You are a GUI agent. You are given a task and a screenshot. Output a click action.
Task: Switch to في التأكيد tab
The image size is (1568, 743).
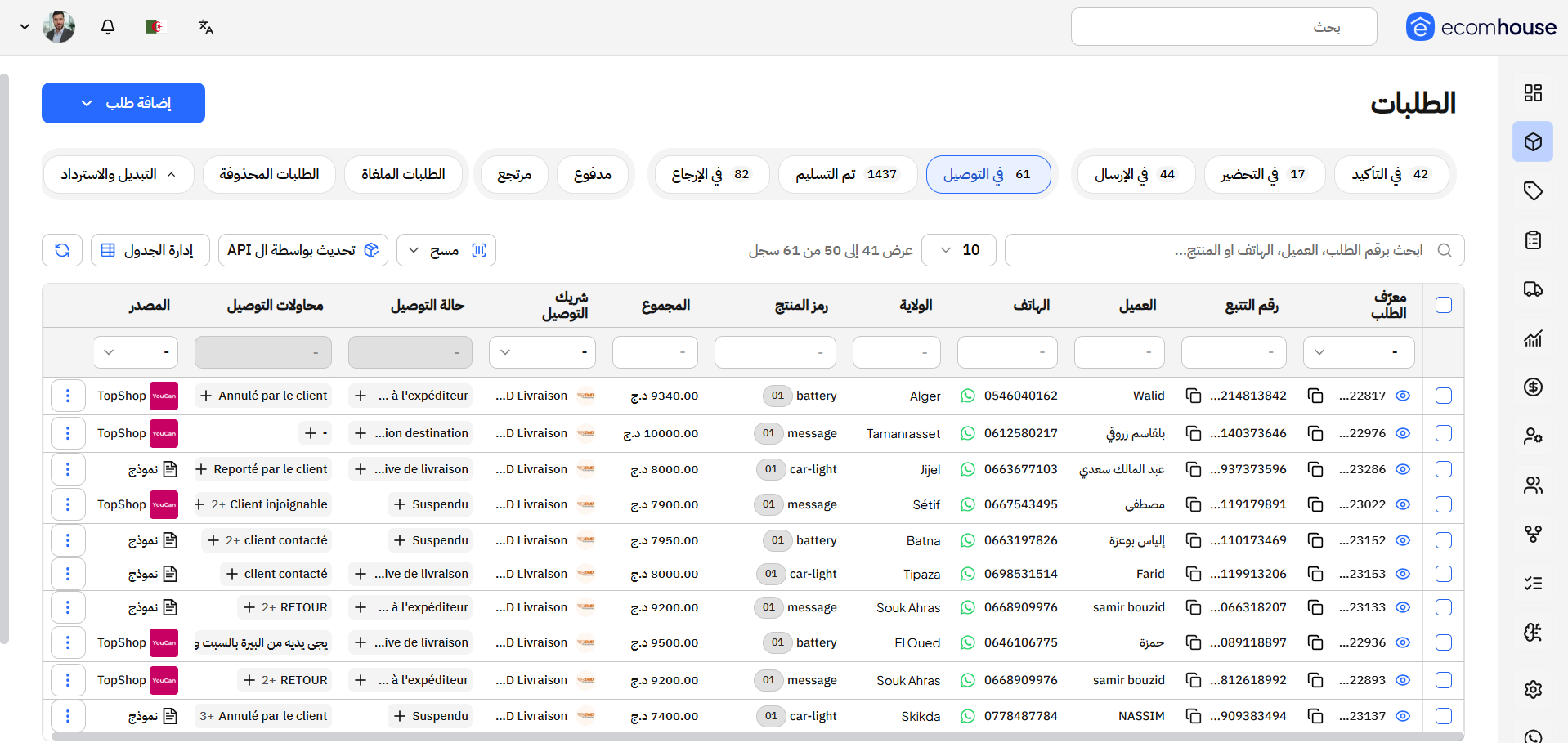(x=1391, y=174)
